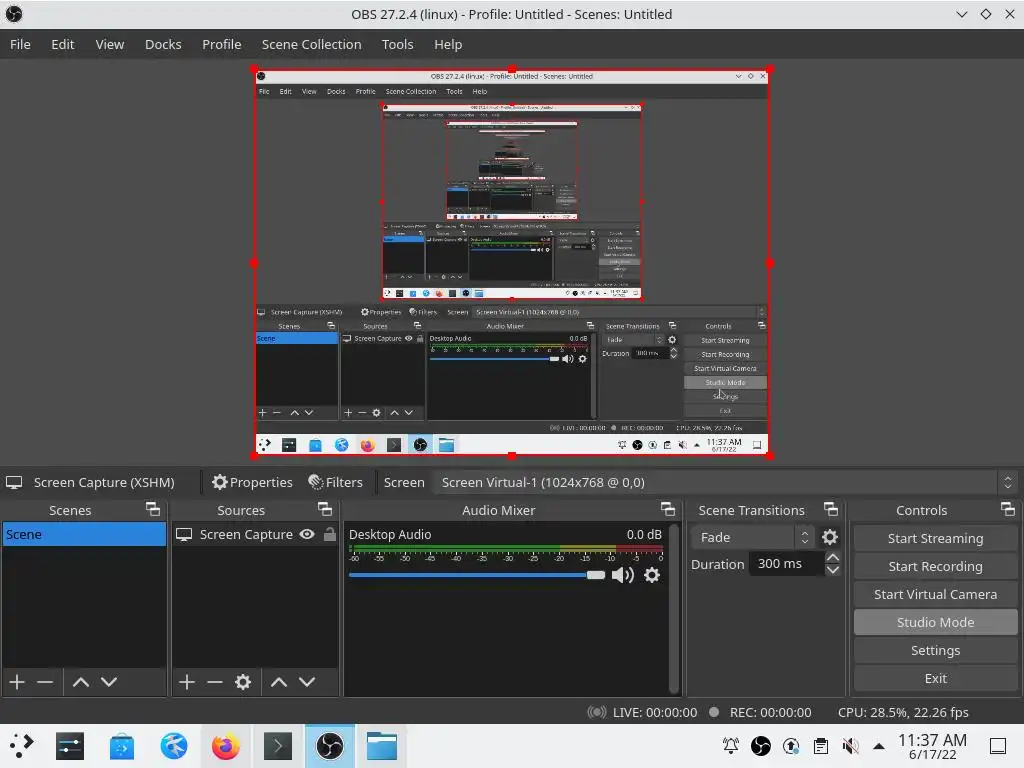Open Properties for Screen Capture source

point(252,482)
